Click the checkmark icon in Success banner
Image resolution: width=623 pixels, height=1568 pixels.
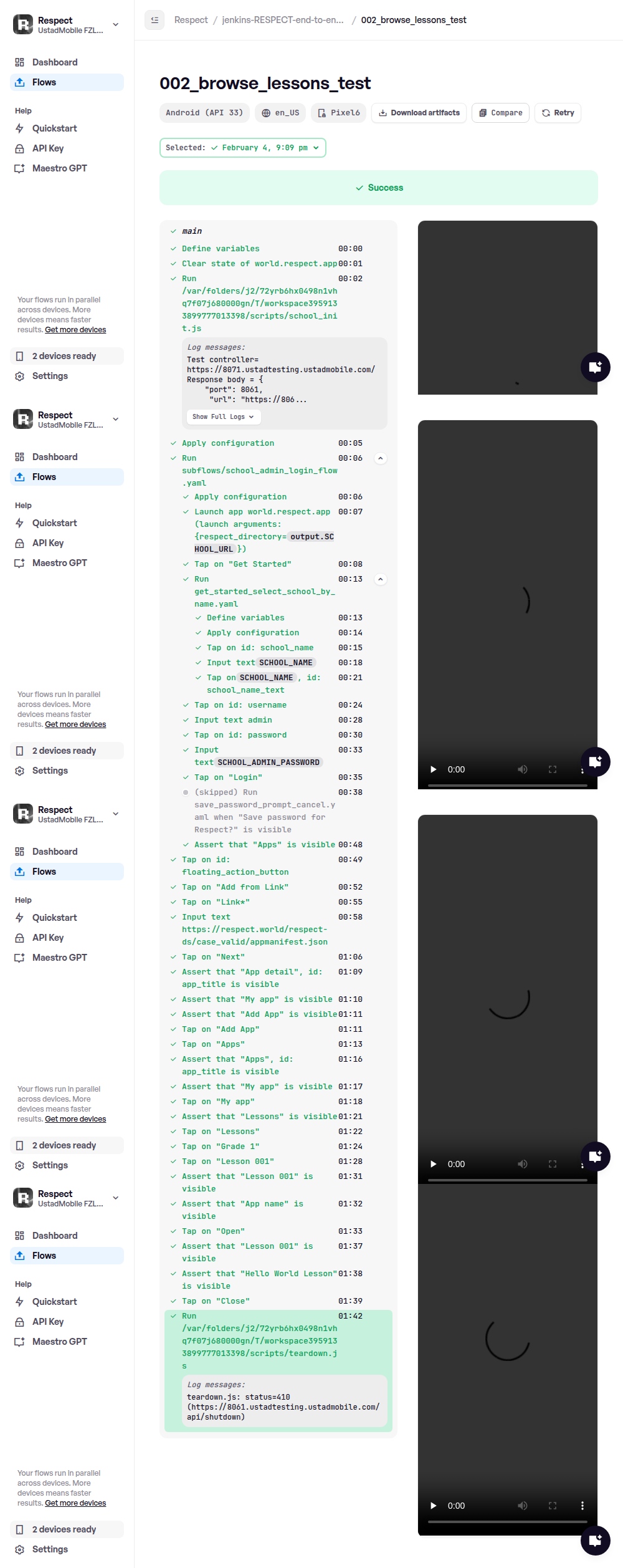359,188
